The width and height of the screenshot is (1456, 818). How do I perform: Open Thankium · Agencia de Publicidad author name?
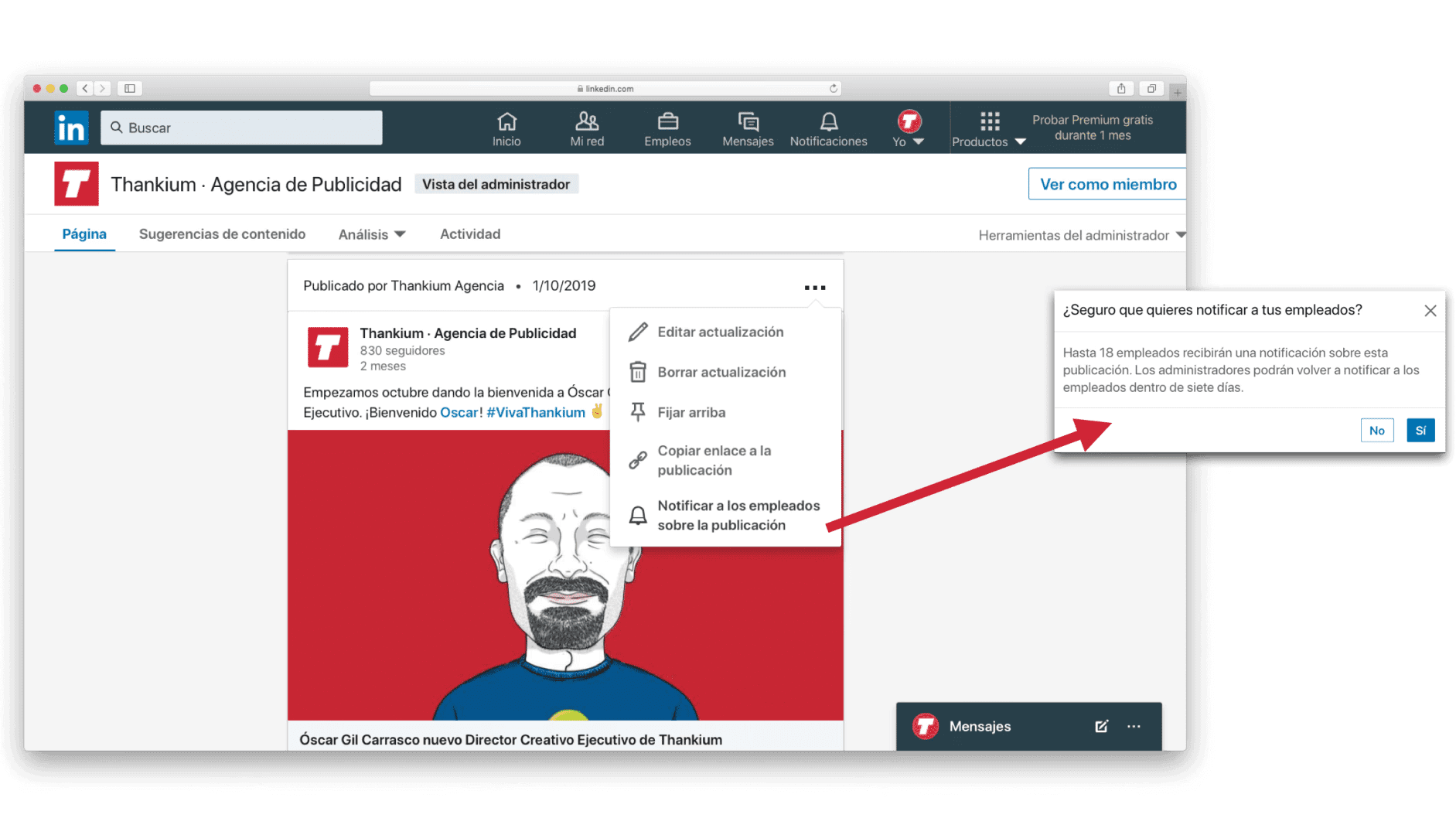468,333
